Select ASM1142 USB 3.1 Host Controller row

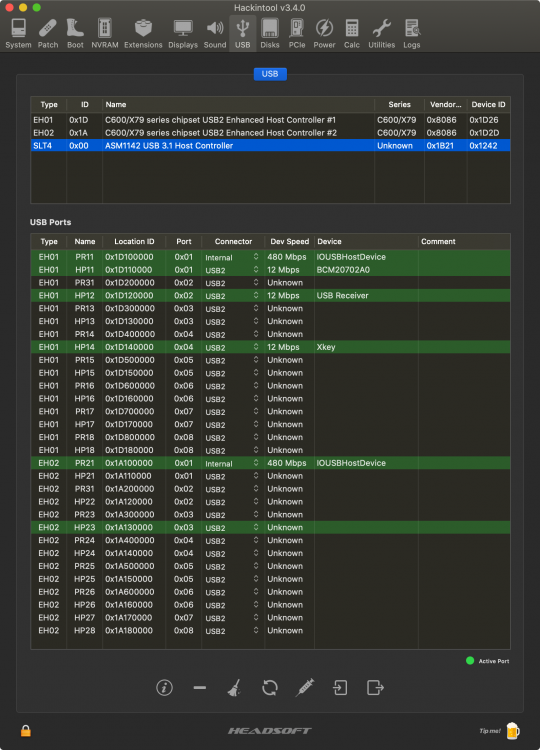tap(270, 145)
